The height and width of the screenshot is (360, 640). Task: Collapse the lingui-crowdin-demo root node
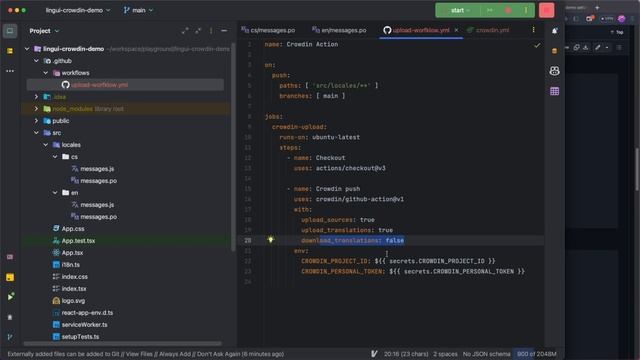pyautogui.click(x=27, y=49)
